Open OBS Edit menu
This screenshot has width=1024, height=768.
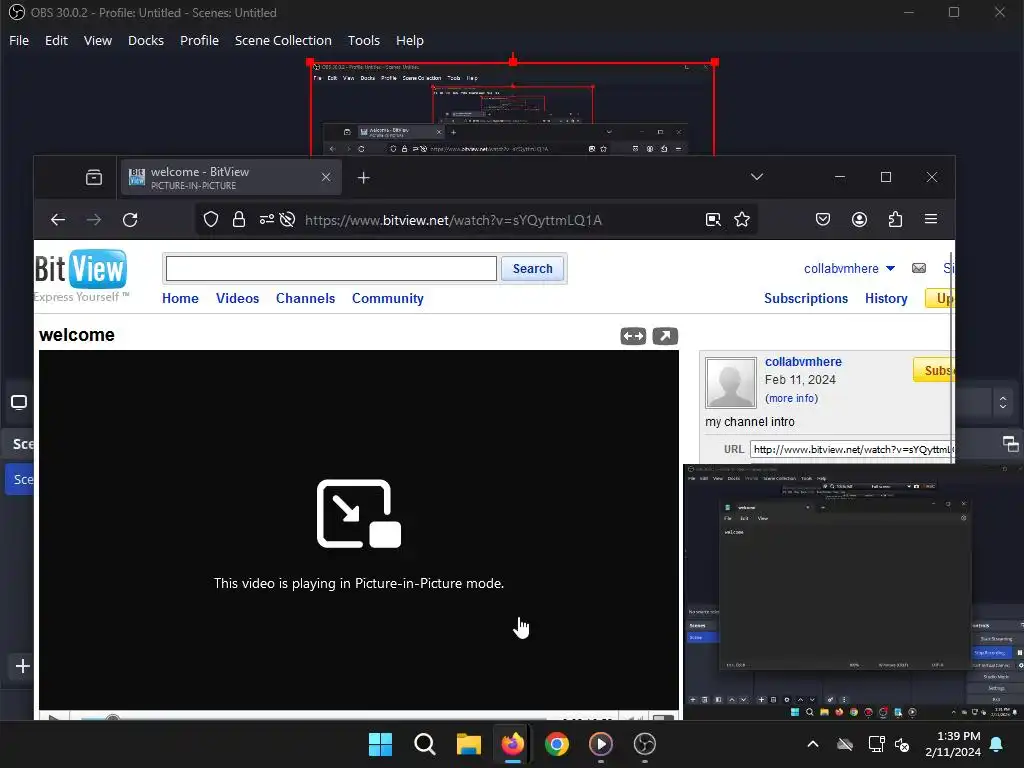pos(56,40)
